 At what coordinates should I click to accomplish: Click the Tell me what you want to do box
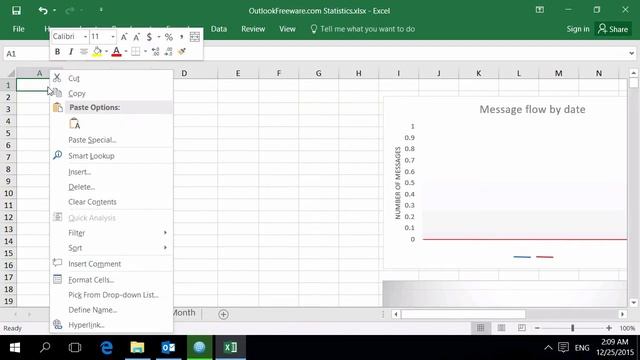[363, 29]
